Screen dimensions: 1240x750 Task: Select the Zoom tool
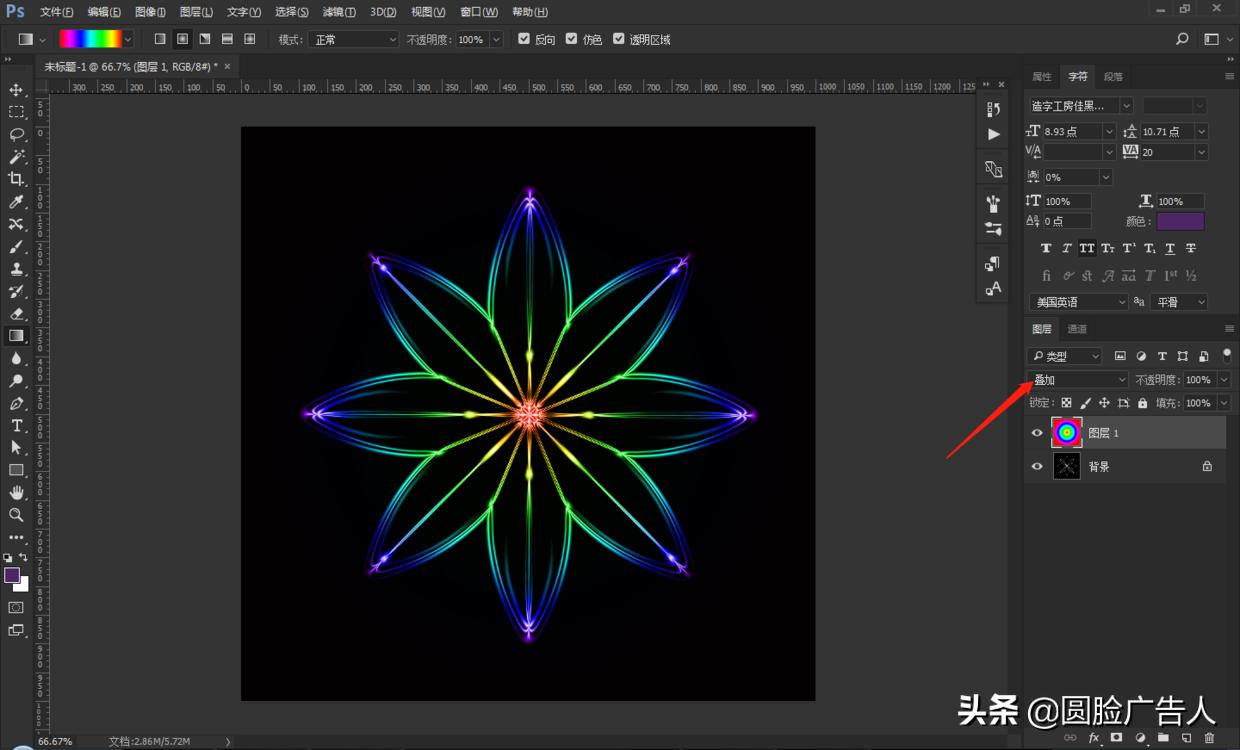pyautogui.click(x=15, y=515)
